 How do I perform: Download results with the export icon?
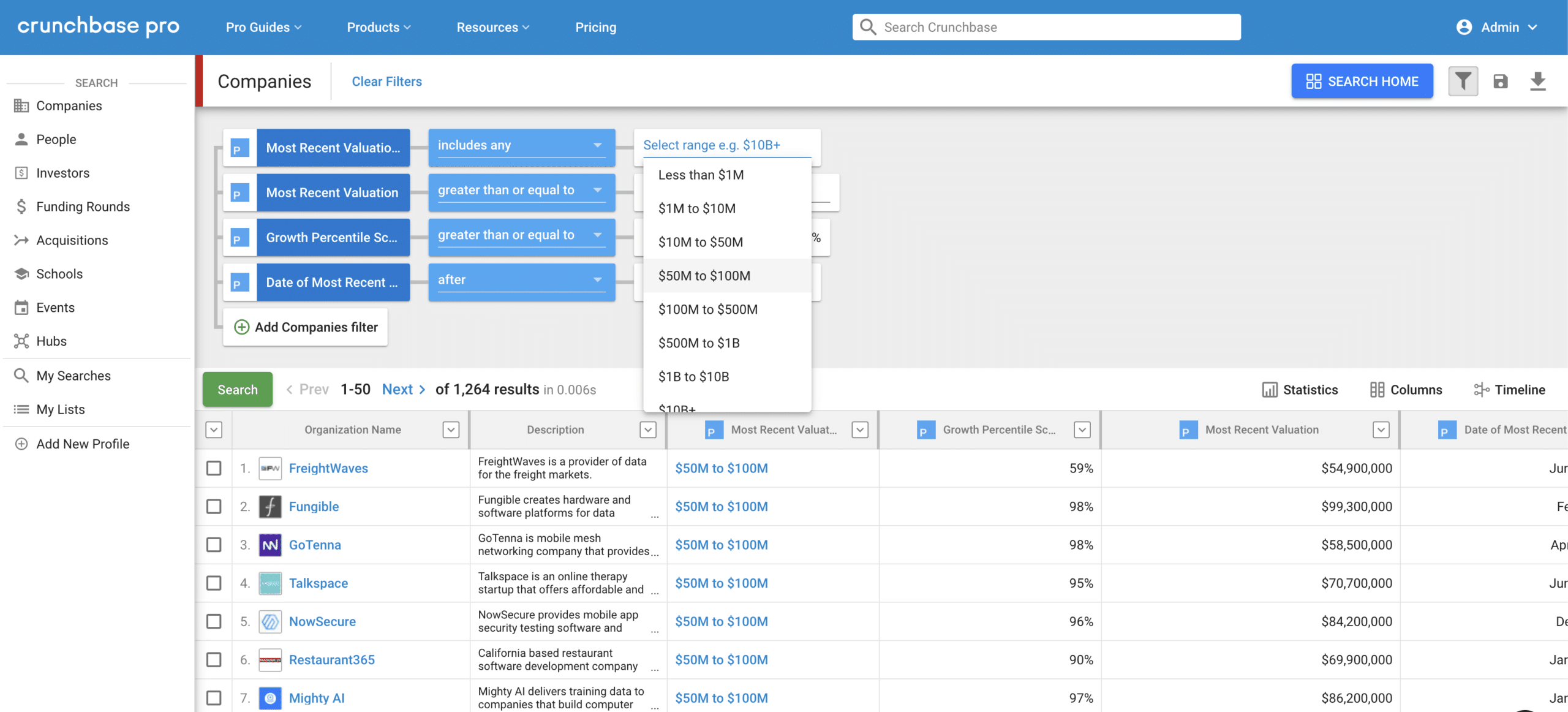click(x=1538, y=81)
